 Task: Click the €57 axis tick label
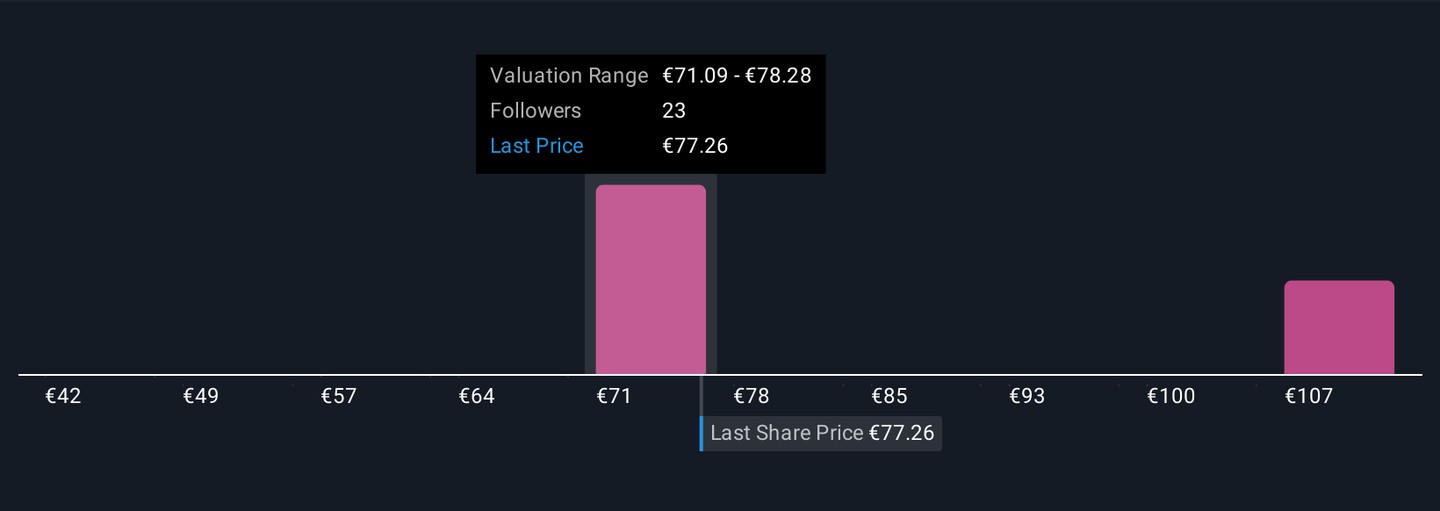[x=339, y=396]
